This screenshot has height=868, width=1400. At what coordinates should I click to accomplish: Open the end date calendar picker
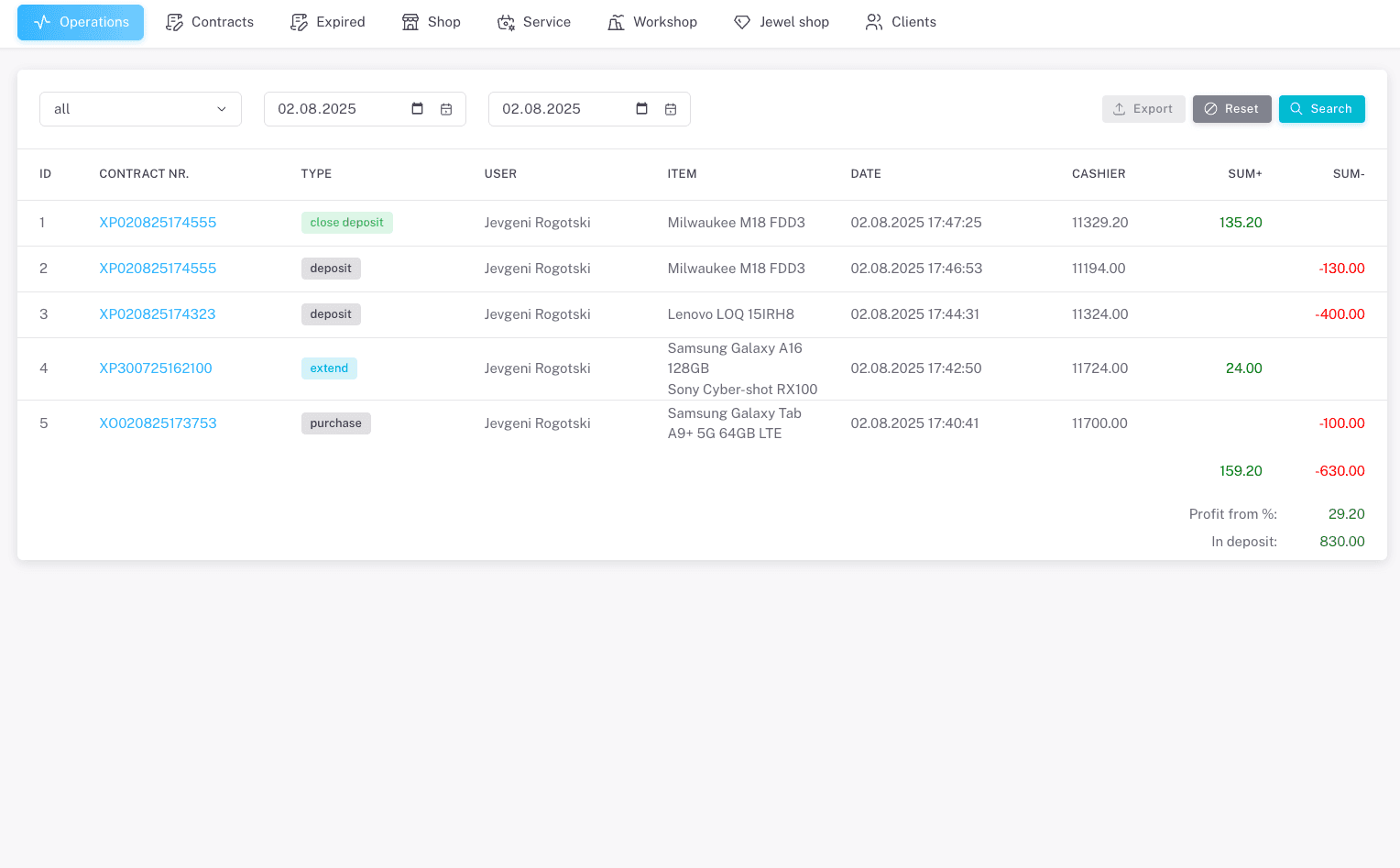[x=671, y=108]
